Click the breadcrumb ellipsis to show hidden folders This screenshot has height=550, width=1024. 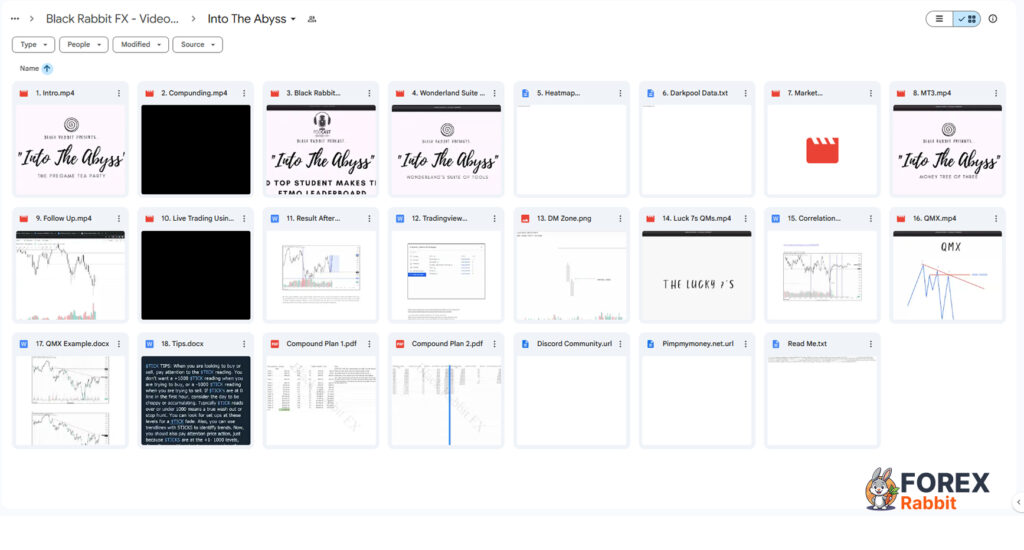pyautogui.click(x=14, y=19)
